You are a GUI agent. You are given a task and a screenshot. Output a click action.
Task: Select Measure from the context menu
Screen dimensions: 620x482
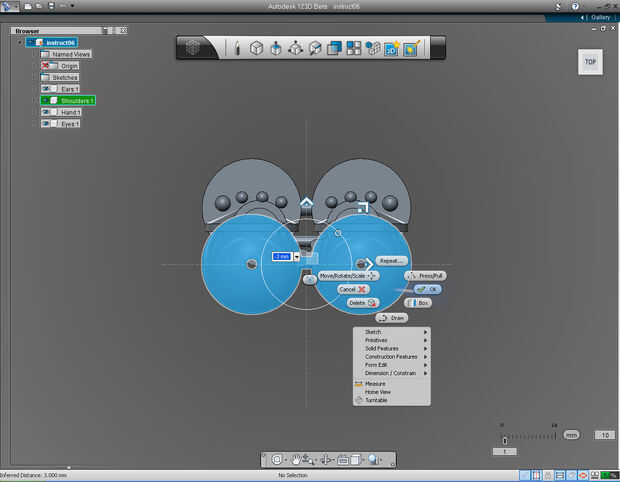(391, 384)
